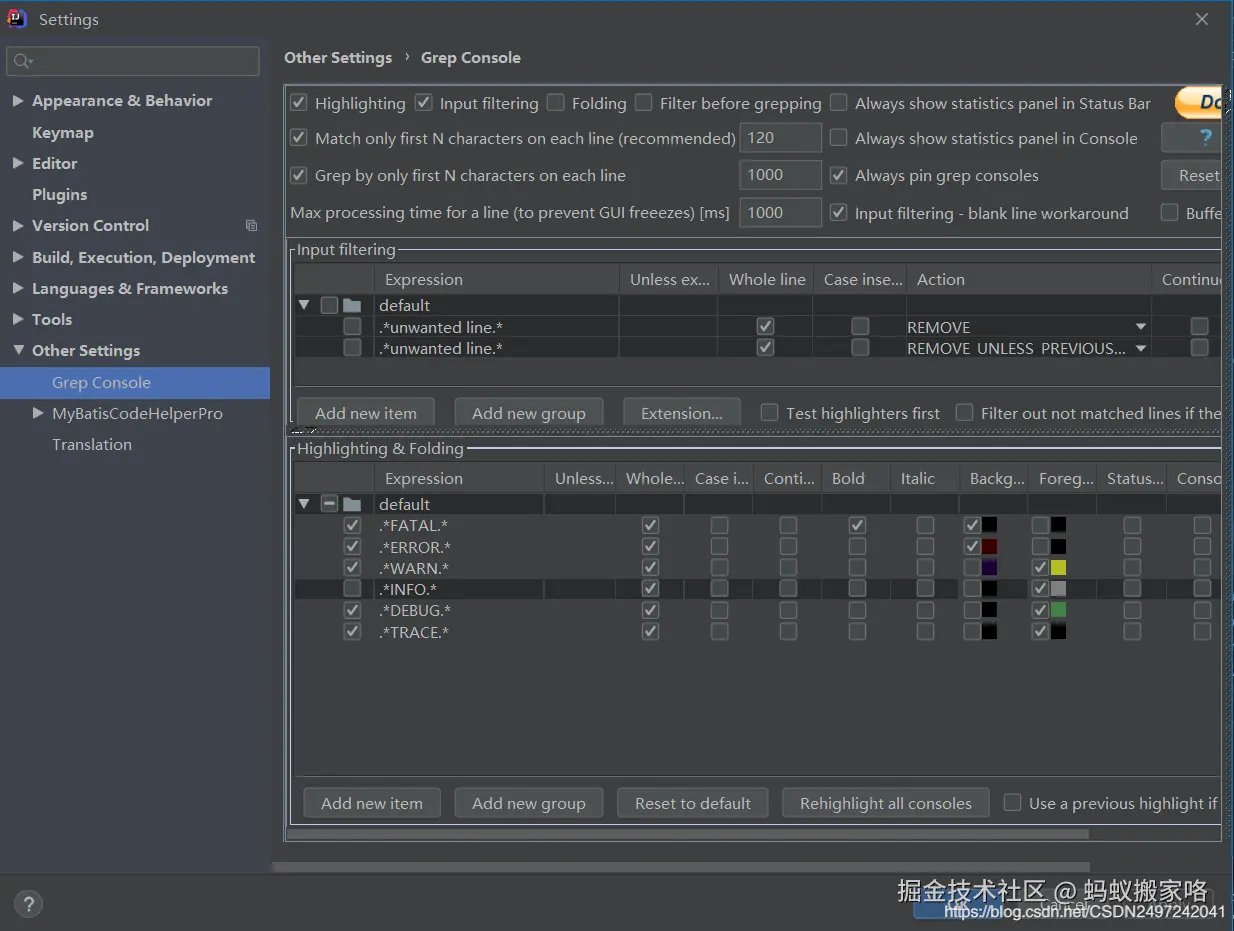Click the .*FATAL.* expression cell
Viewport: 1234px width, 931px height.
tap(460, 525)
